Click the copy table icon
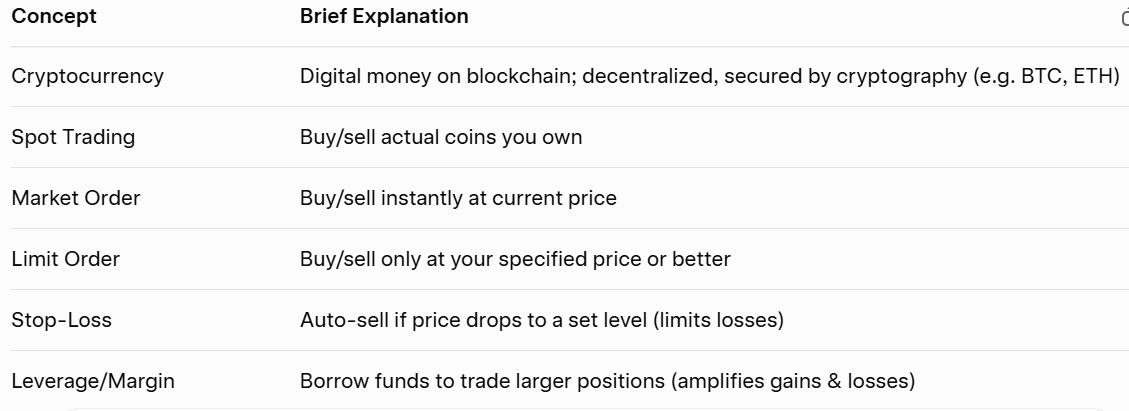Screen dimensions: 1129x411 (x=1125, y=17)
